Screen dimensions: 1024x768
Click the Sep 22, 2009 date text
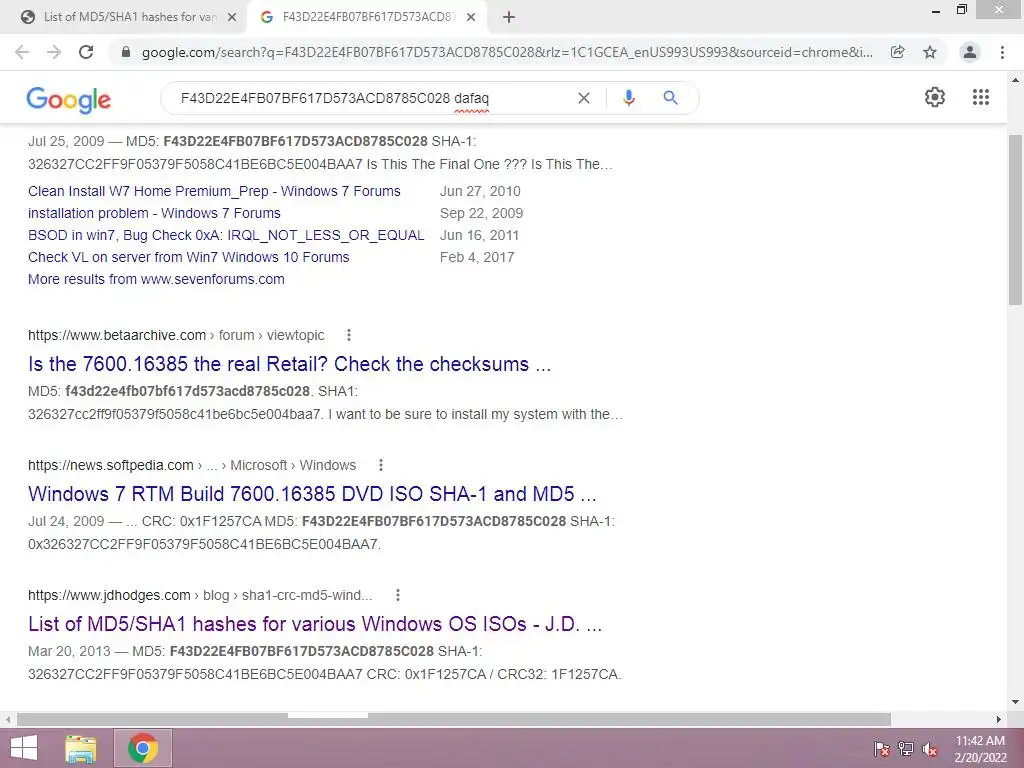481,214
